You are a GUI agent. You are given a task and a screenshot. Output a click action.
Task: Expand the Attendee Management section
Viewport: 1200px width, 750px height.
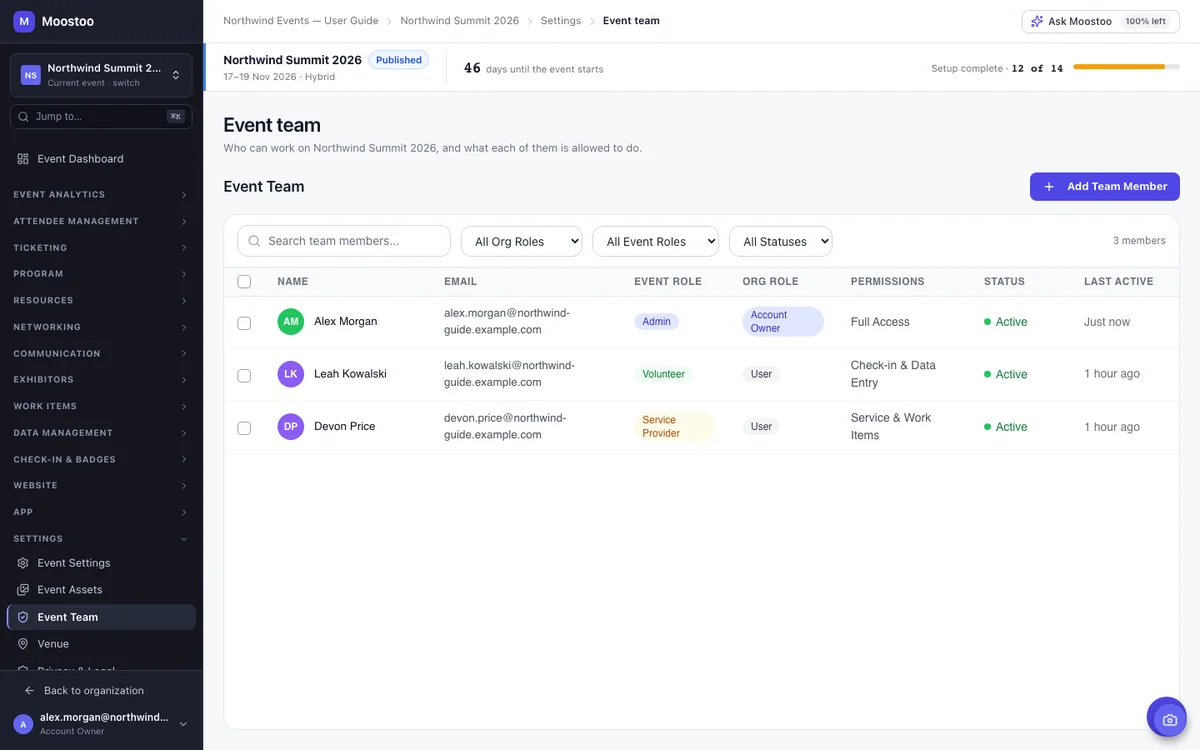tap(101, 221)
